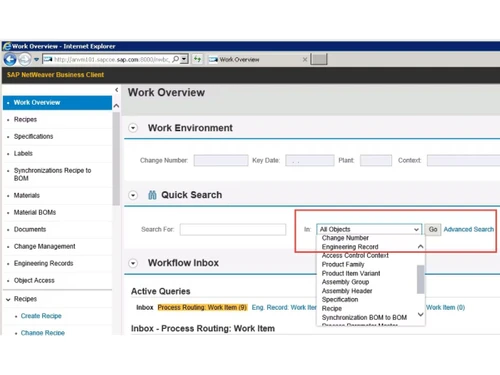Image resolution: width=500 pixels, height=375 pixels.
Task: Choose Engineering Record from the dropdown list
Action: (x=350, y=247)
